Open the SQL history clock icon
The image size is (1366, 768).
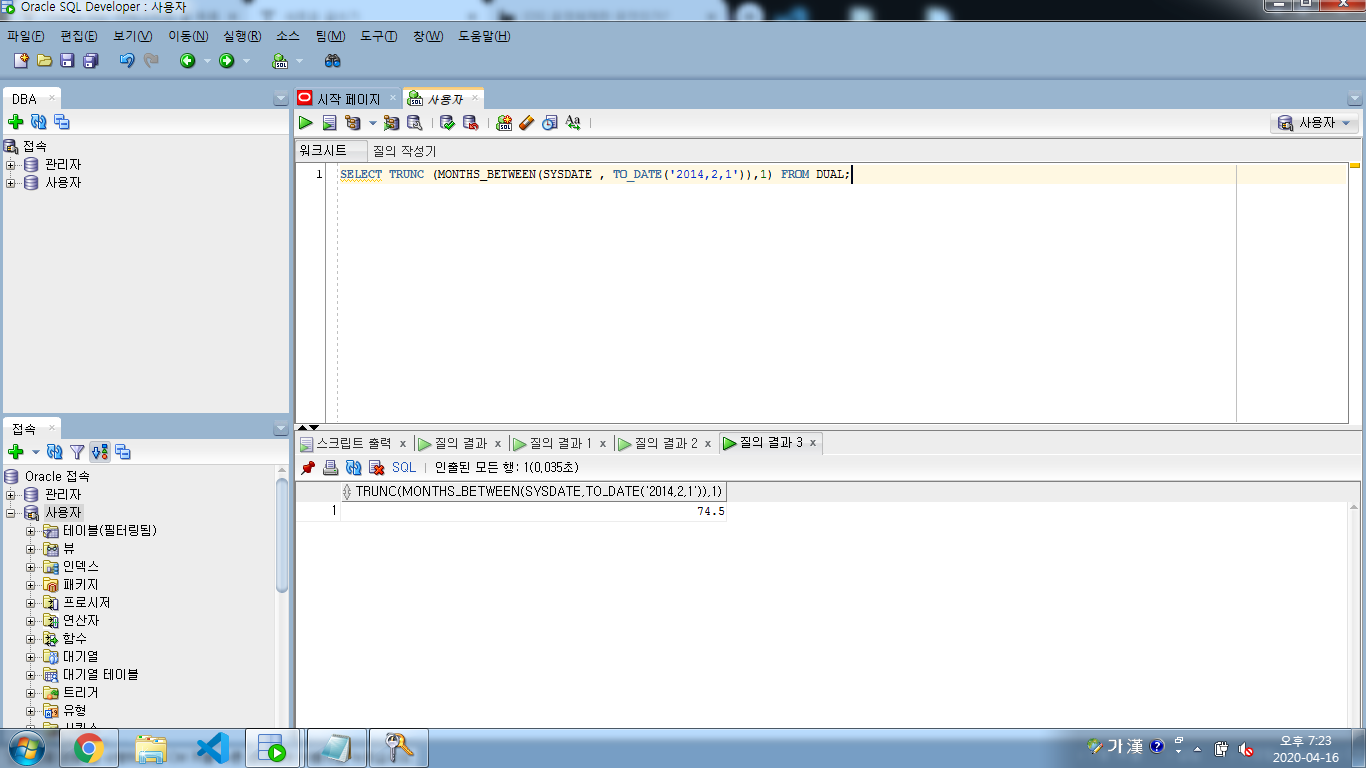click(549, 122)
